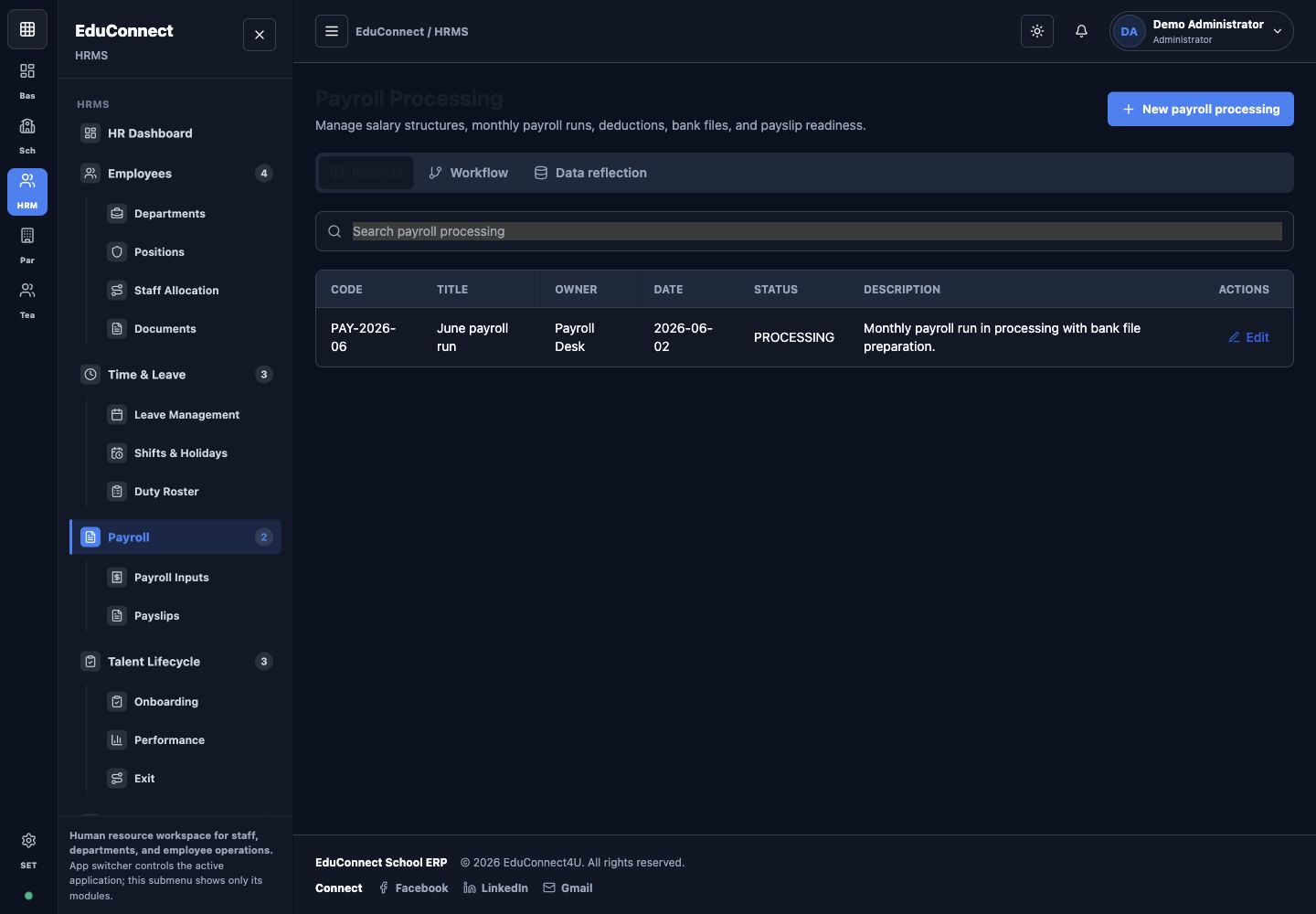Open the LinkedIn footer link
The image size is (1316, 914).
[x=495, y=888]
